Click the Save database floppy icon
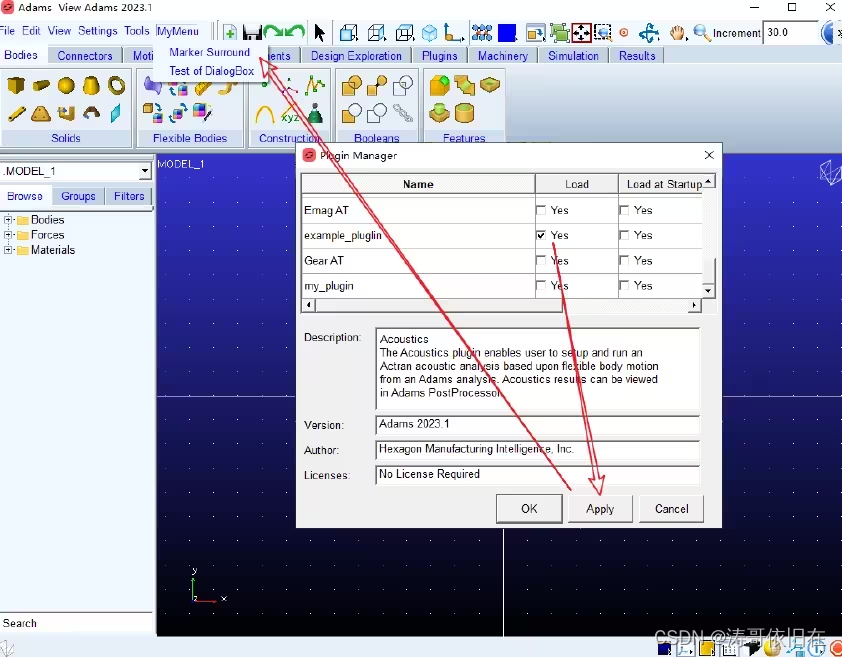 pos(252,33)
